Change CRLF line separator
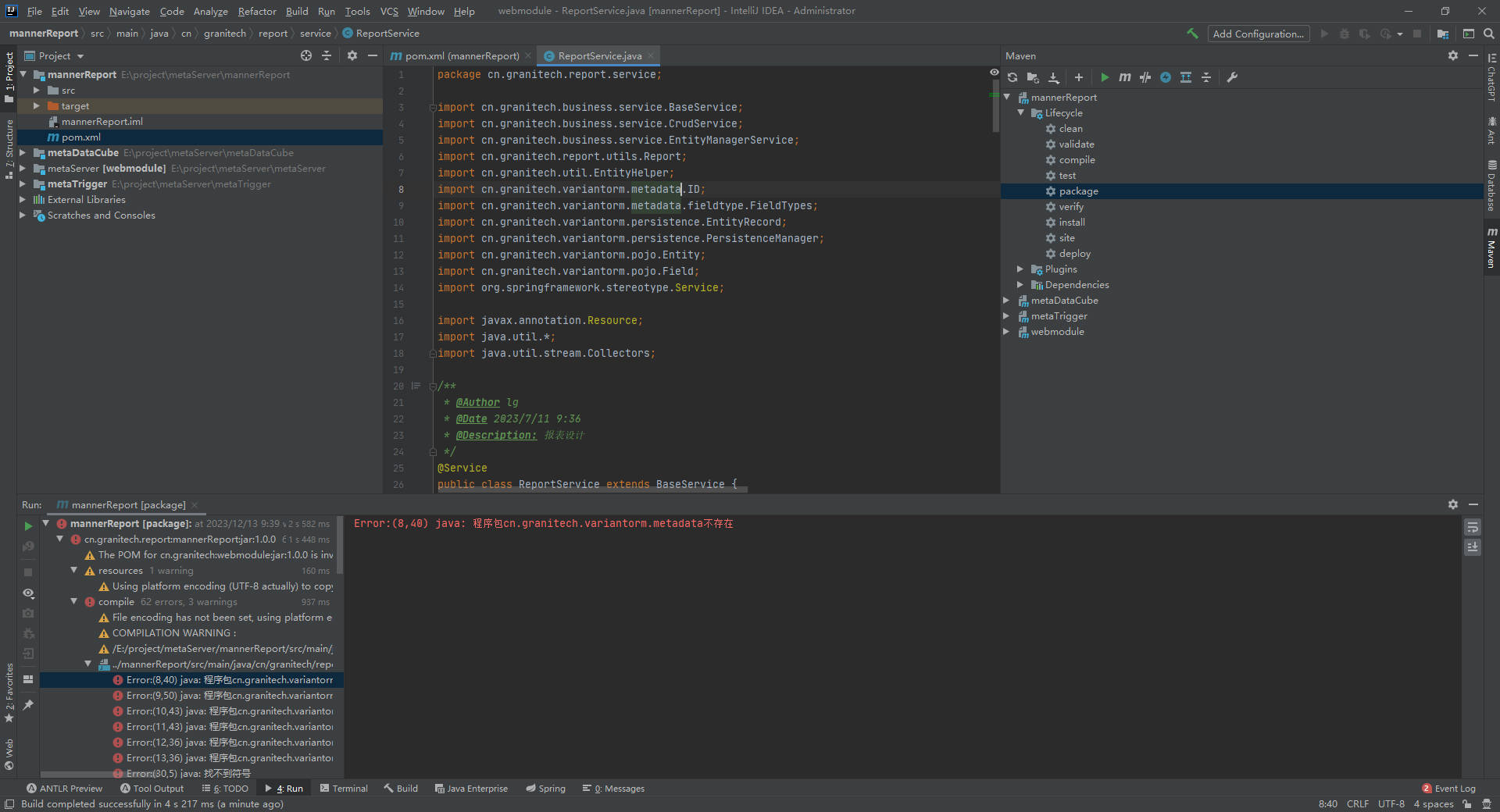Viewport: 1500px width, 812px height. point(1358,803)
